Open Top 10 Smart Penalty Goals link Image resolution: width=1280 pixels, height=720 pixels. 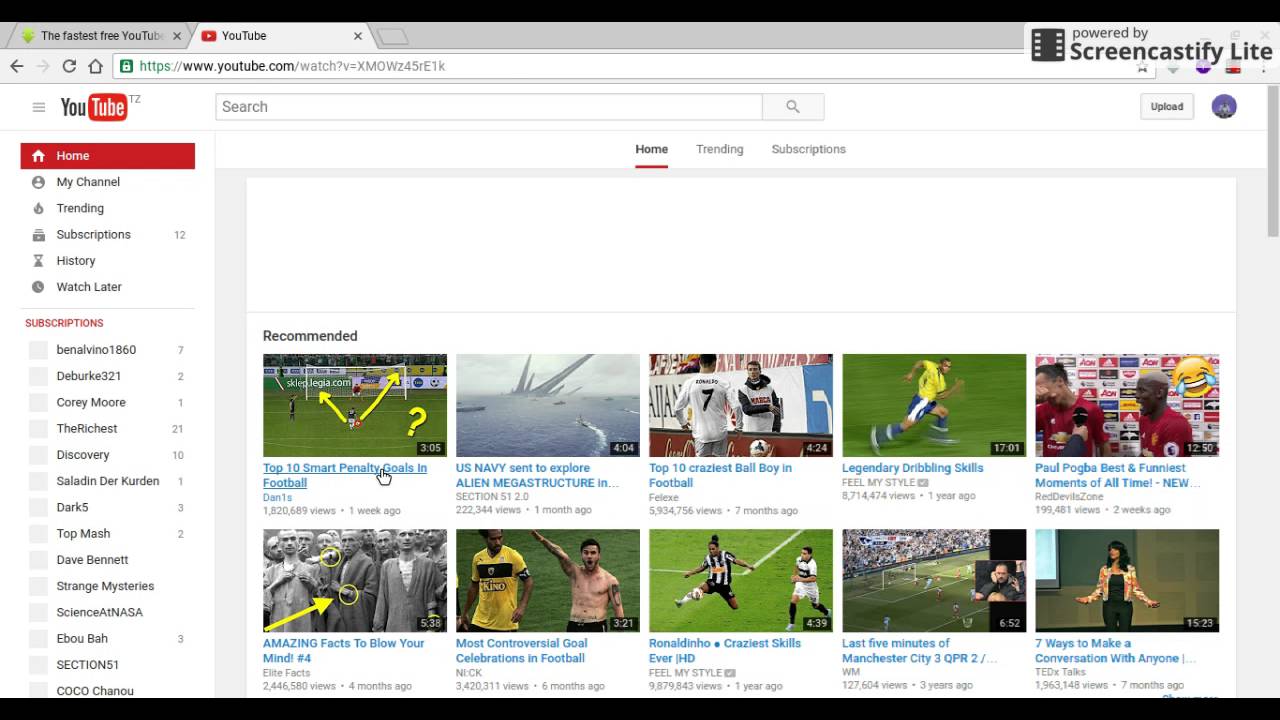(345, 475)
